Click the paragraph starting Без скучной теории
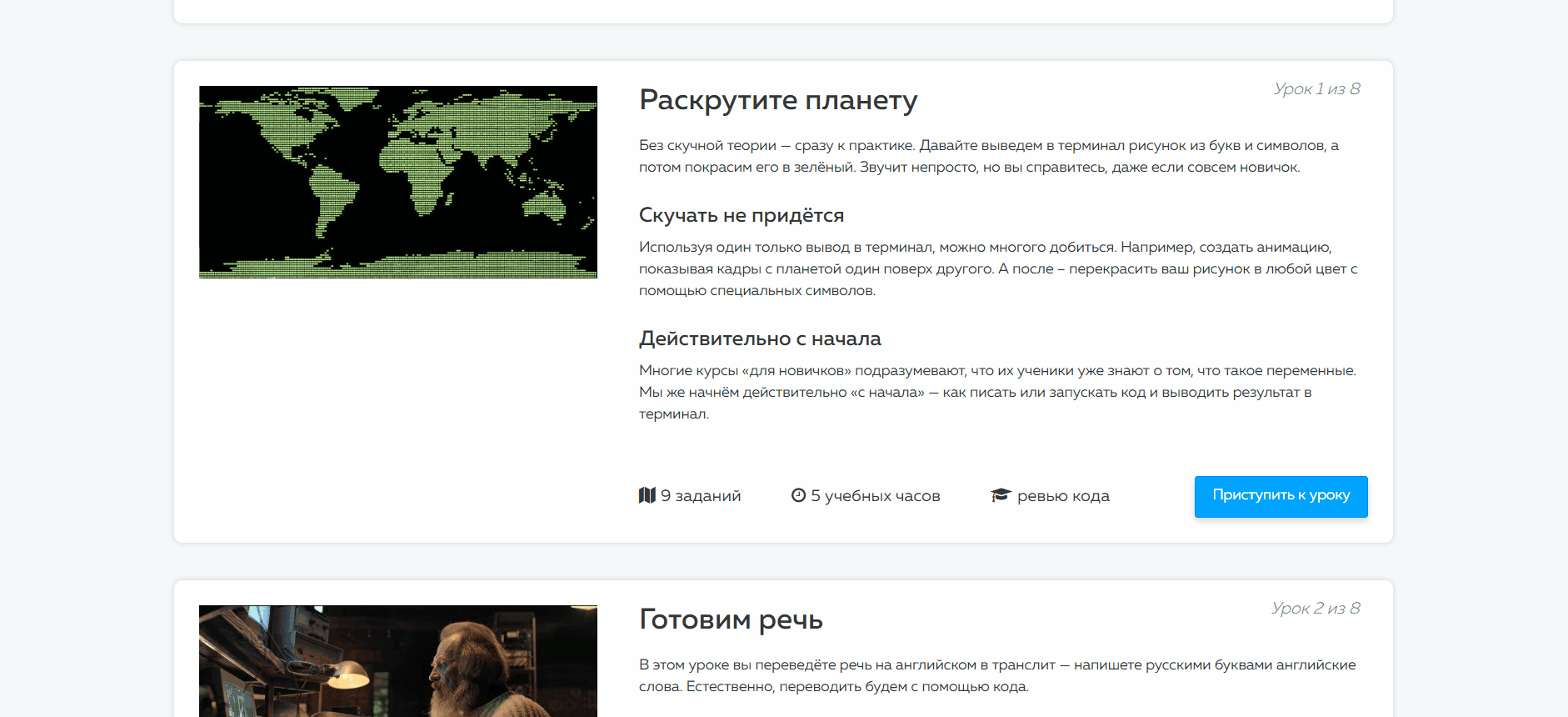The image size is (1568, 717). tap(989, 156)
